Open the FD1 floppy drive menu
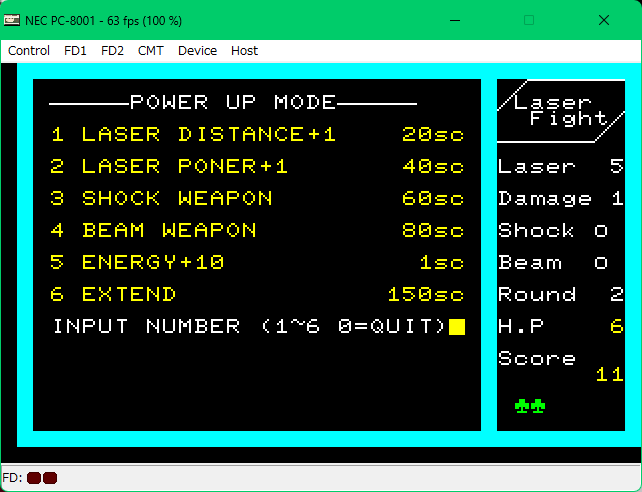The height and width of the screenshot is (492, 642). pyautogui.click(x=75, y=50)
